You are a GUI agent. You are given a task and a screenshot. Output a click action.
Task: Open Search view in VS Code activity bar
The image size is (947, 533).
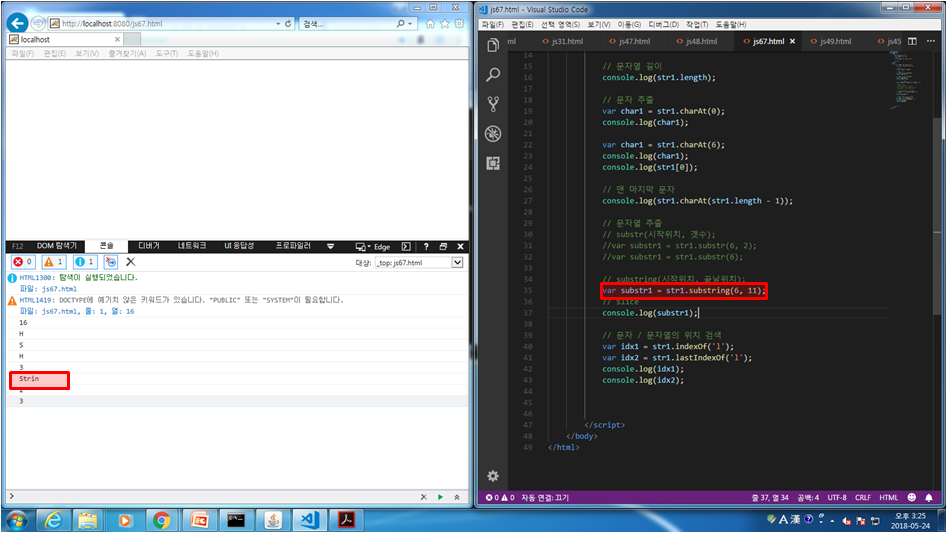click(493, 75)
